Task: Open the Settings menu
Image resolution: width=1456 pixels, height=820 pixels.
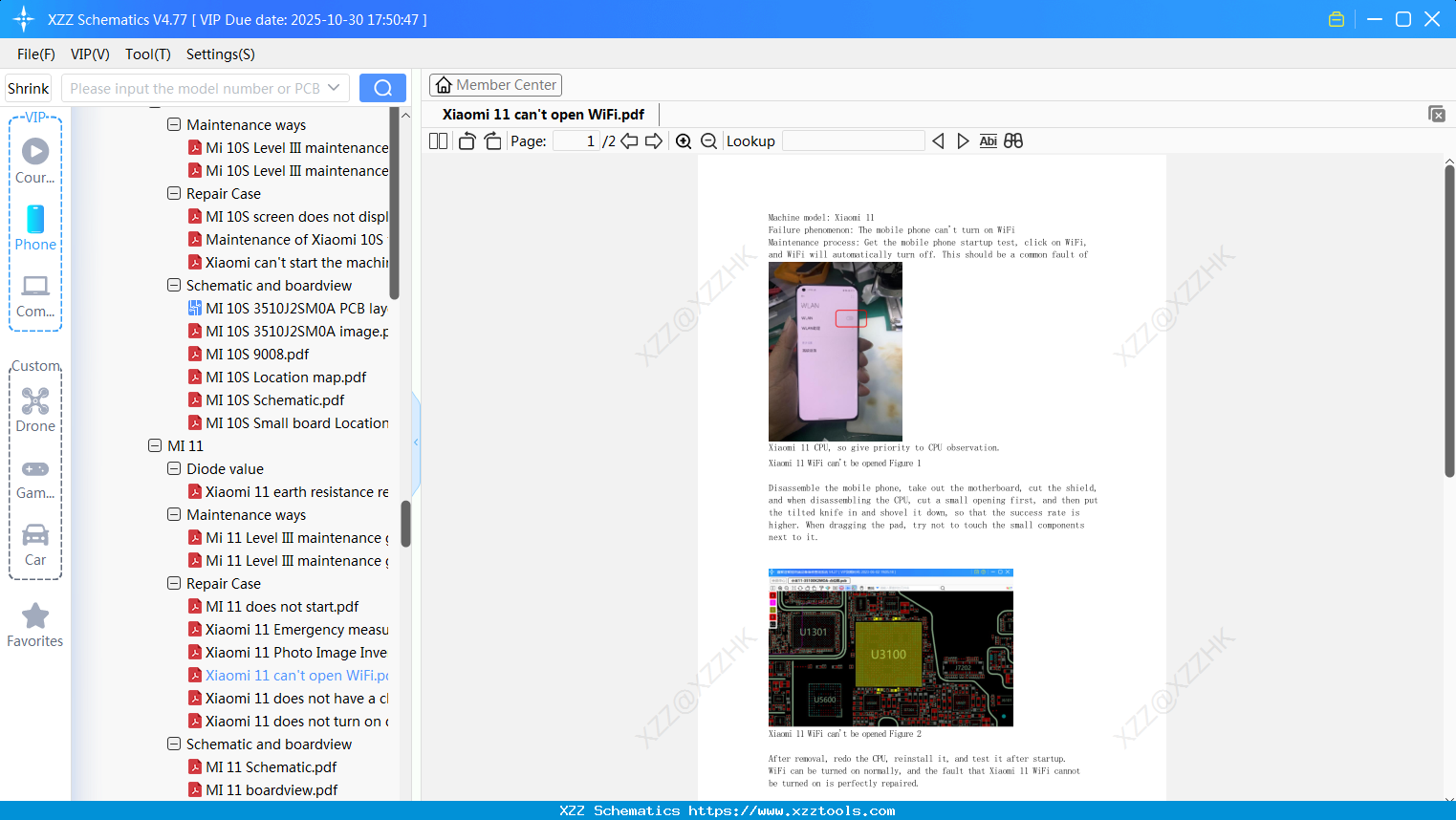Action: pyautogui.click(x=221, y=54)
